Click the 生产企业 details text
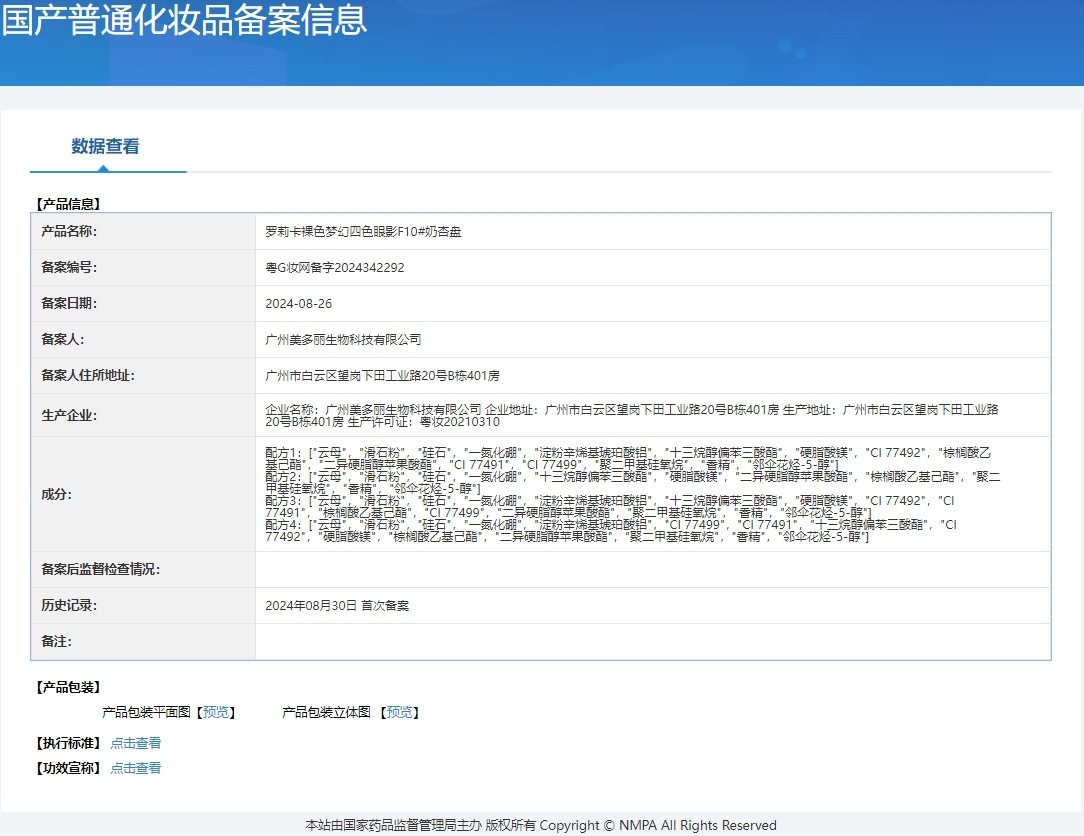The height and width of the screenshot is (836, 1084). pyautogui.click(x=632, y=415)
